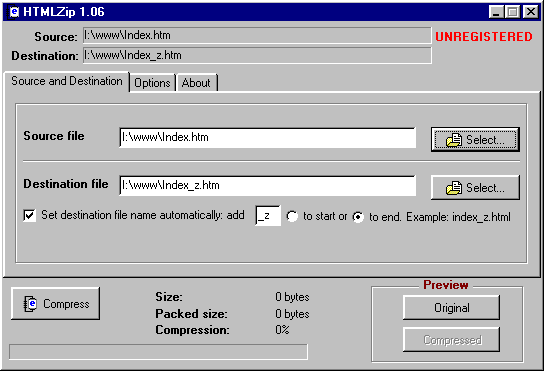Image resolution: width=544 pixels, height=371 pixels.
Task: Click the Destination file text input
Action: click(267, 185)
